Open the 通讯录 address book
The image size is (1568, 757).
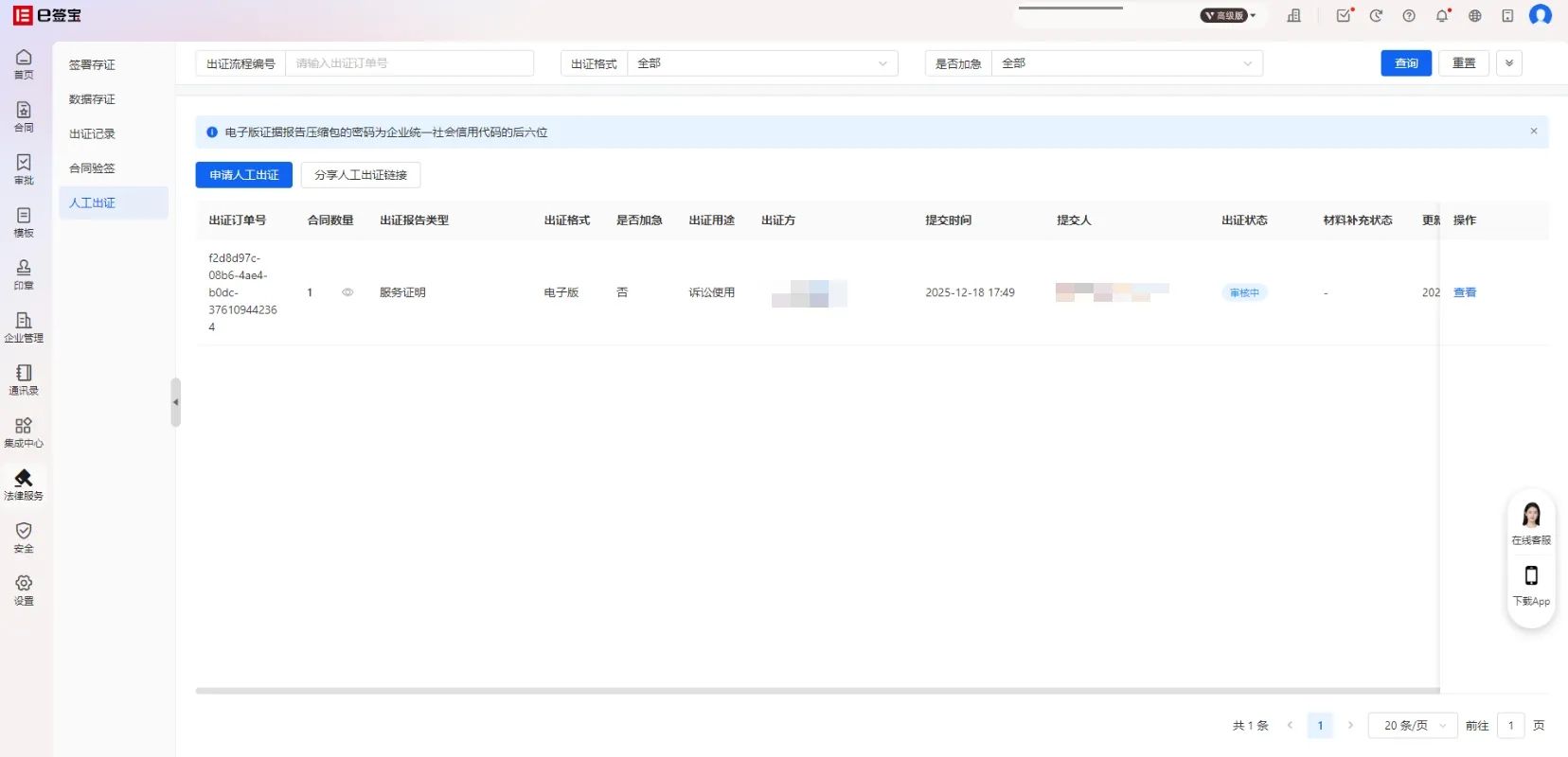[24, 379]
